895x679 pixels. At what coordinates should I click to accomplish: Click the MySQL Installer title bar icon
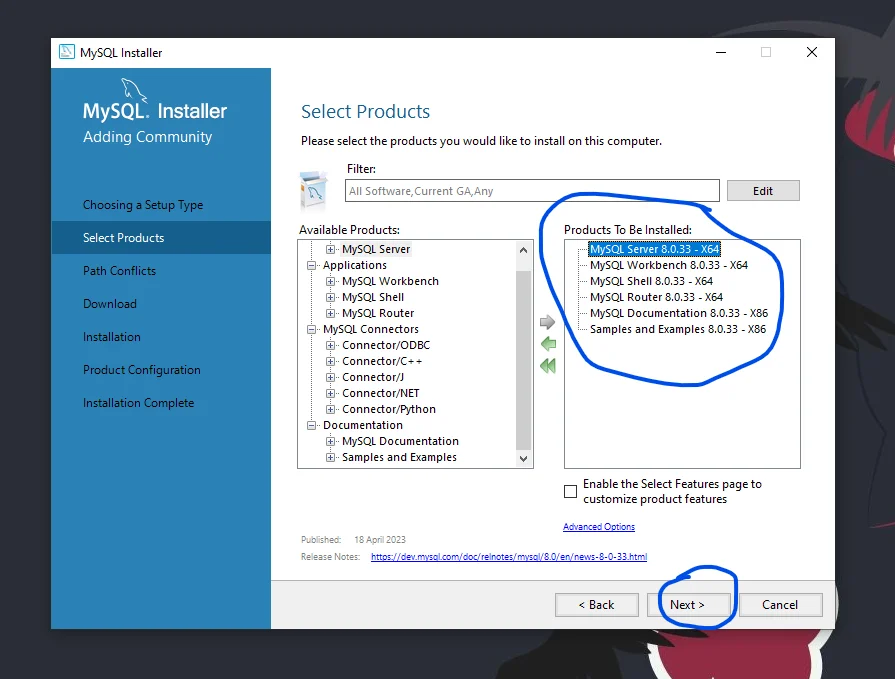coord(68,51)
